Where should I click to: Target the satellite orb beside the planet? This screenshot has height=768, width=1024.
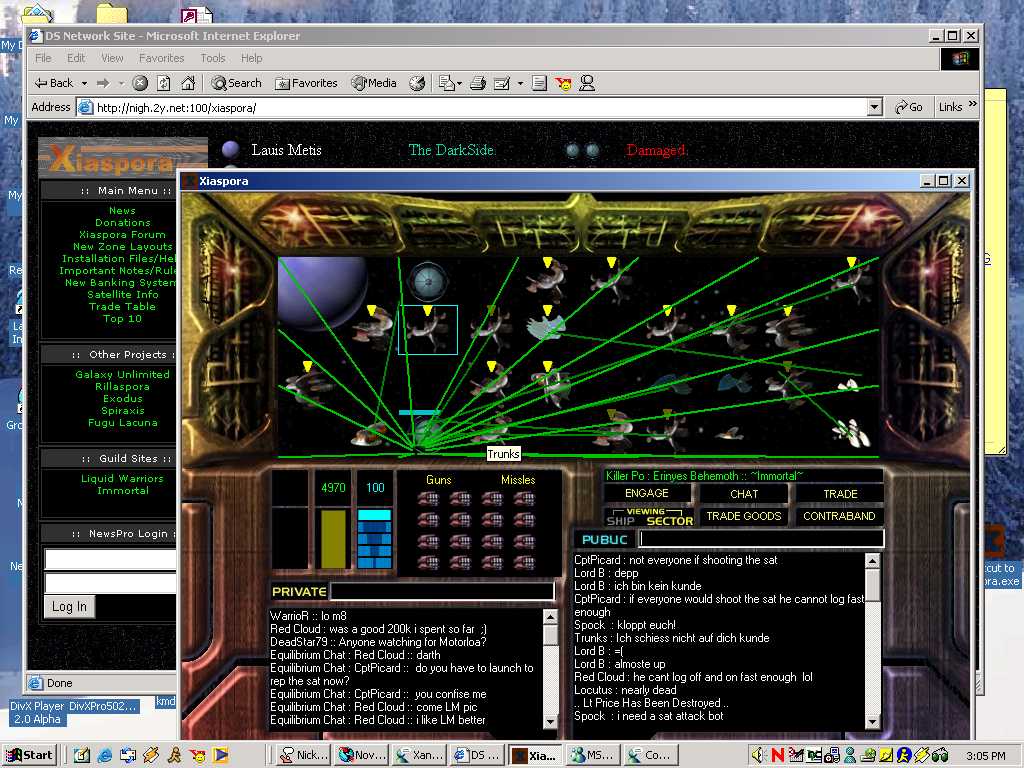click(x=427, y=280)
